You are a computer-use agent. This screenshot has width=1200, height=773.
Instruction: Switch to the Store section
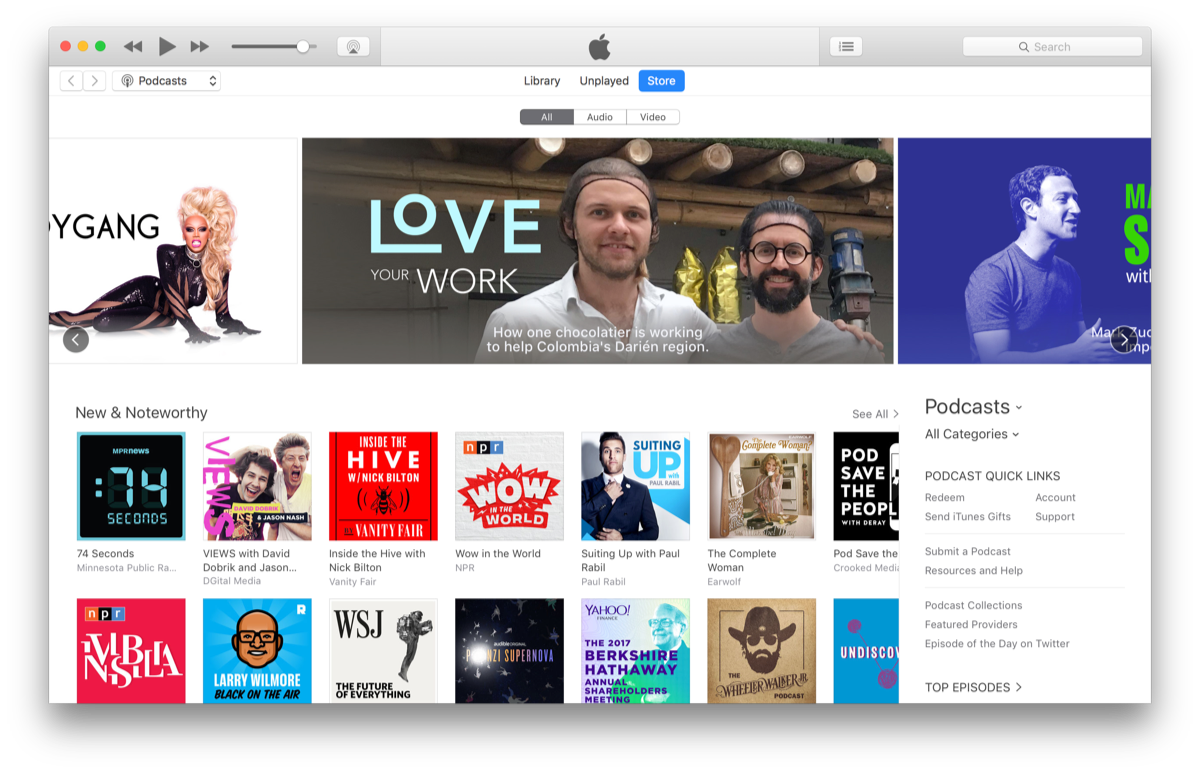click(x=661, y=80)
